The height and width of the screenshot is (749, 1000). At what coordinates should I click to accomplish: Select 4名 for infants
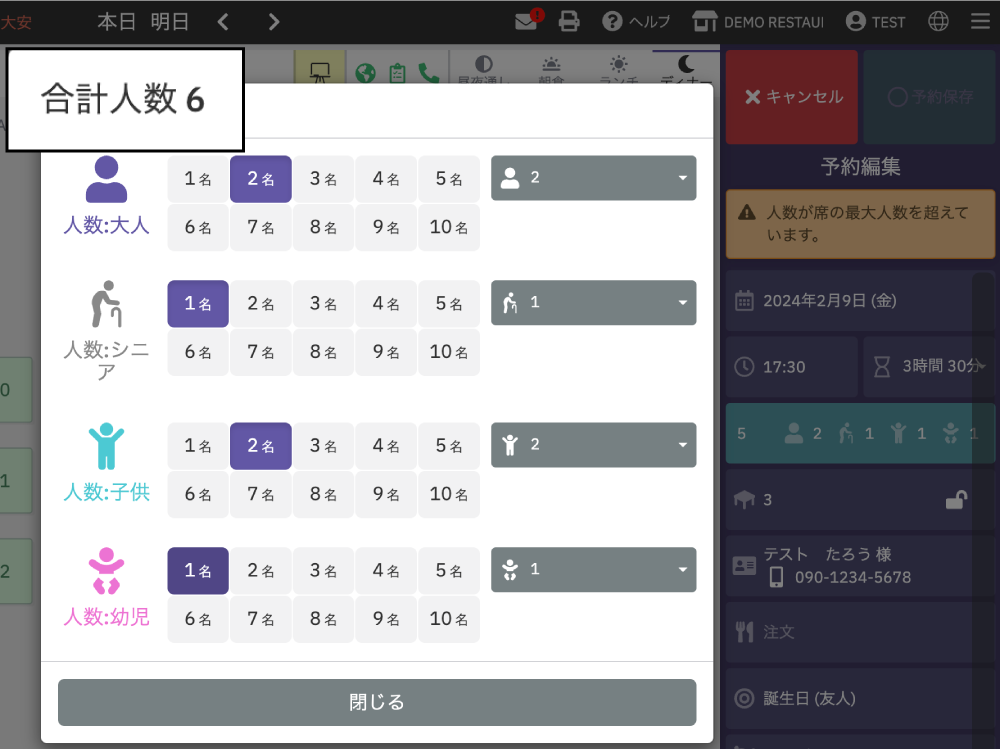tap(386, 570)
